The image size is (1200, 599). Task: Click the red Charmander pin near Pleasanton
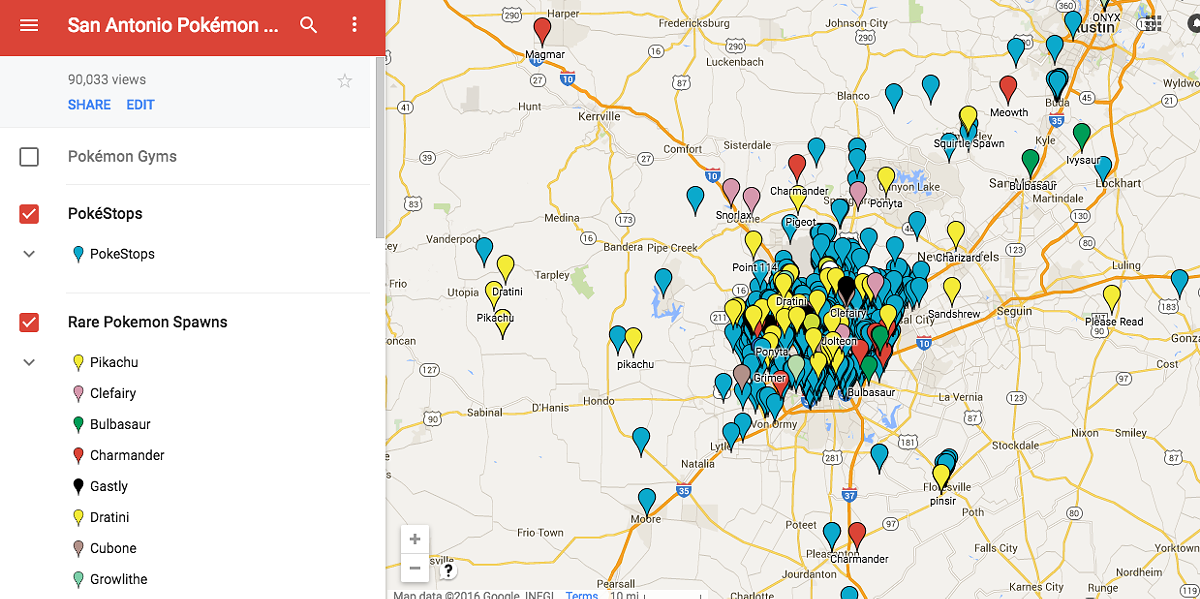(857, 536)
